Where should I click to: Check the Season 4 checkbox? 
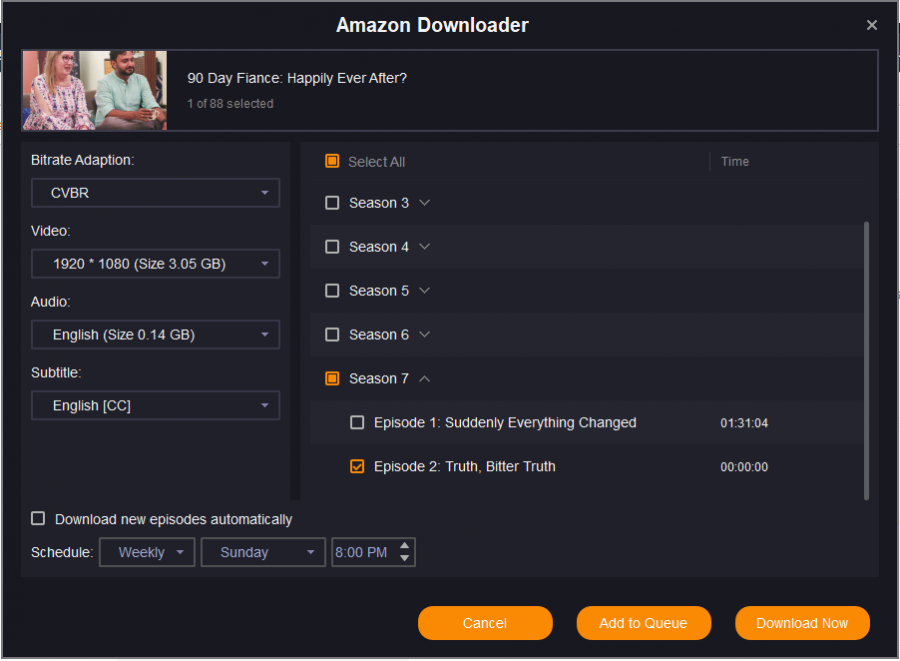332,247
